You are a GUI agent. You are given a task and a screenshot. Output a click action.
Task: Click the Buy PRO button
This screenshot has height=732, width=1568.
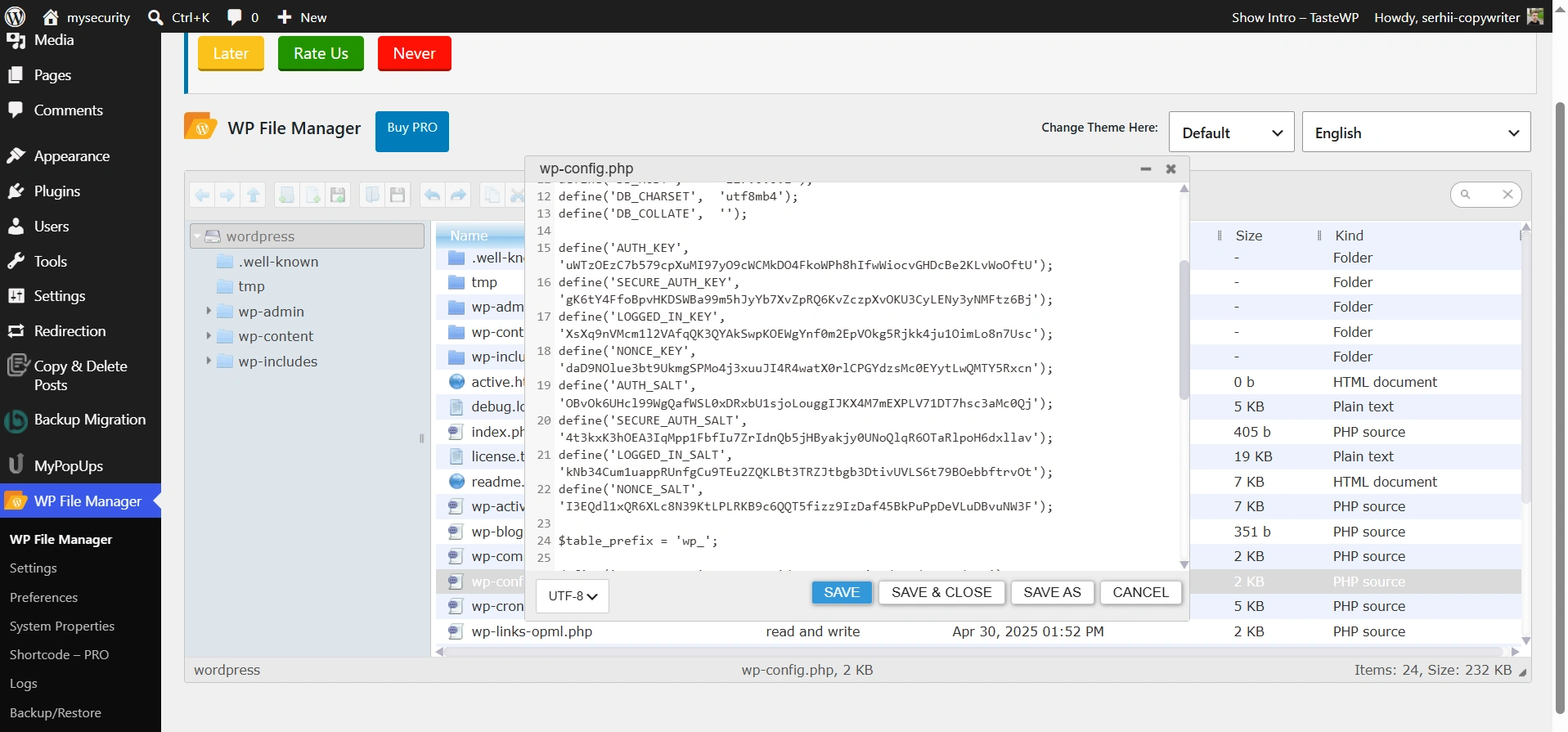click(x=412, y=131)
